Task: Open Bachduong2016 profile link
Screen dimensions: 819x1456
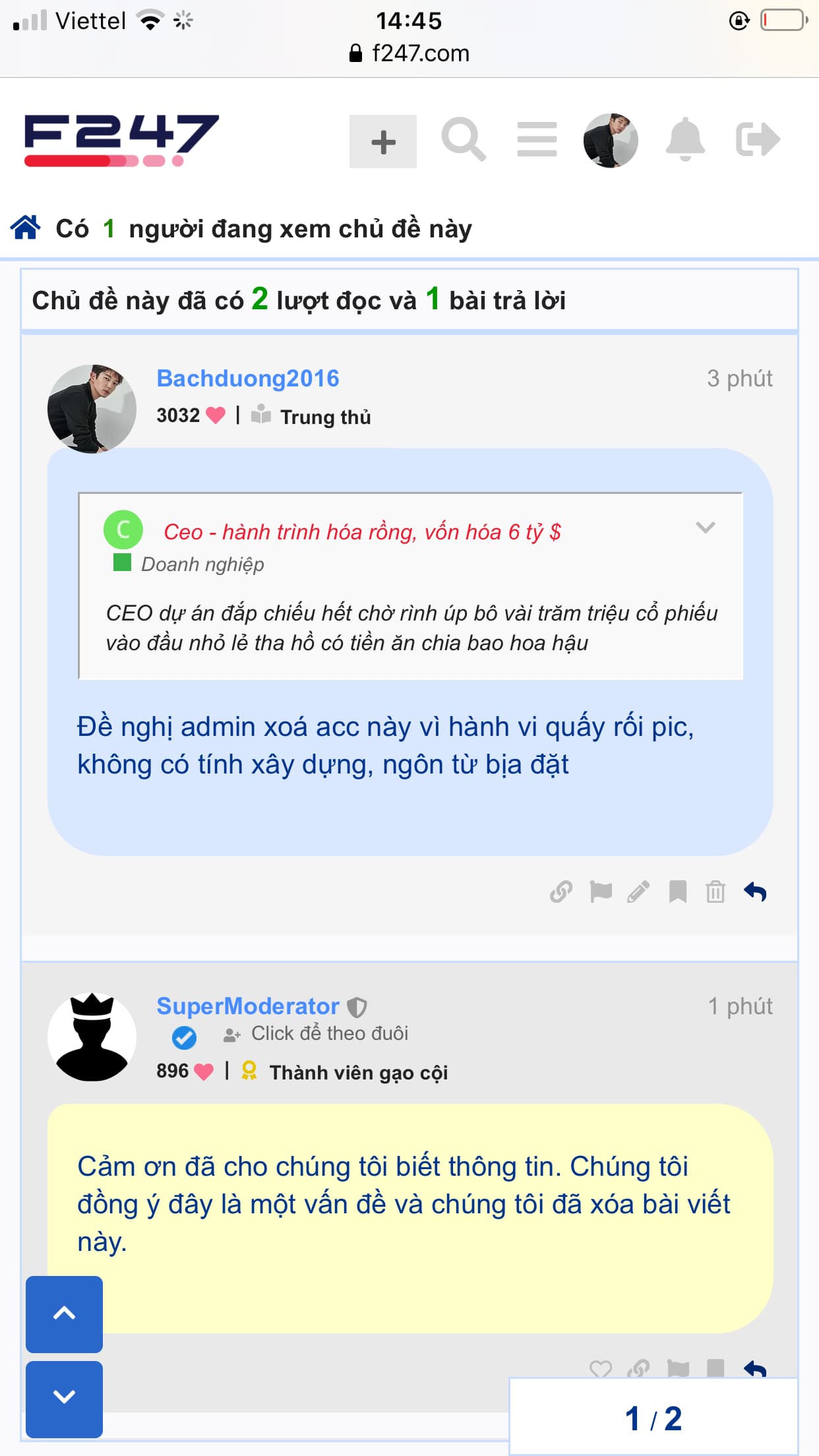Action: 248,379
